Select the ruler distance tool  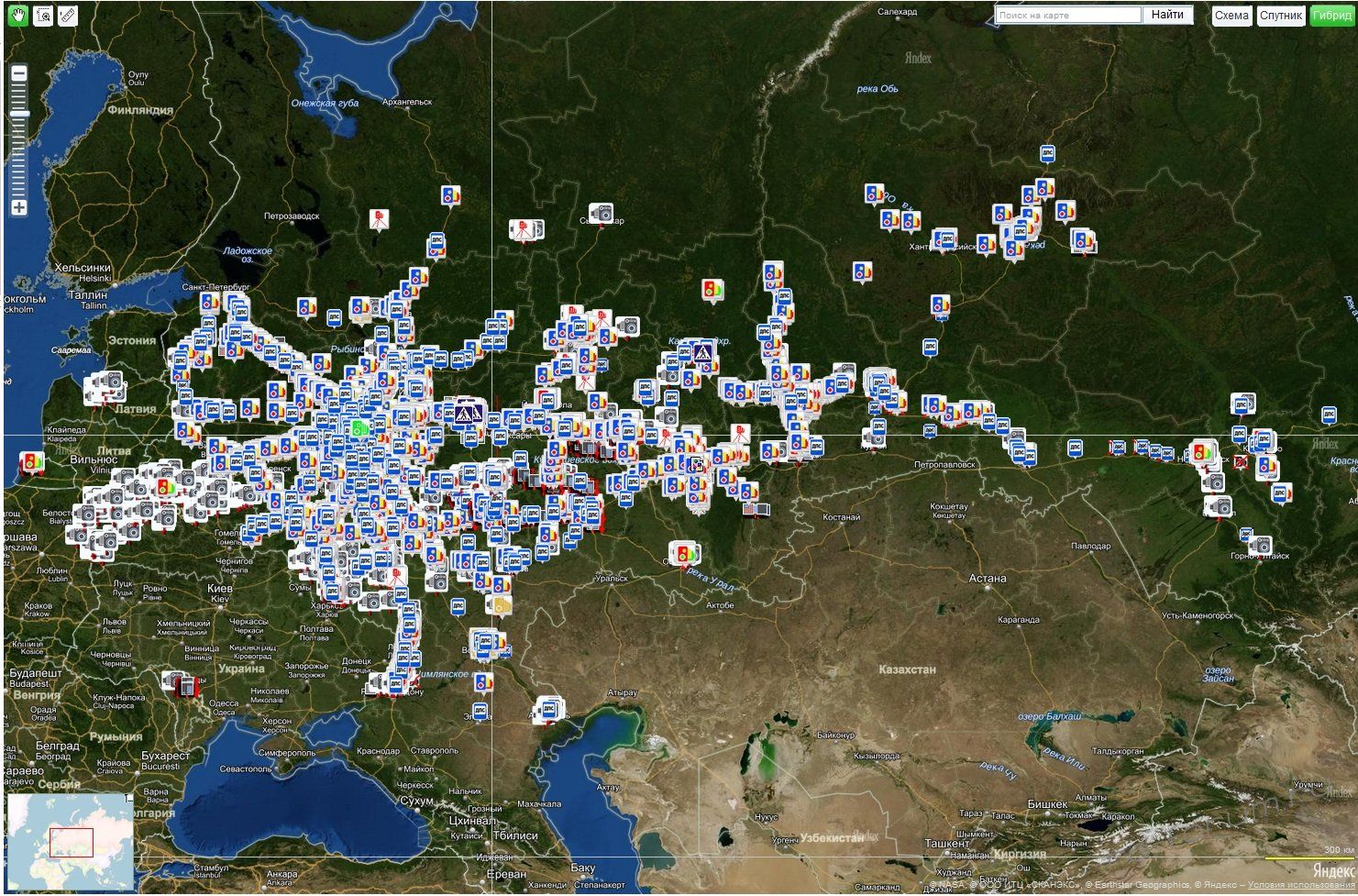coord(68,16)
